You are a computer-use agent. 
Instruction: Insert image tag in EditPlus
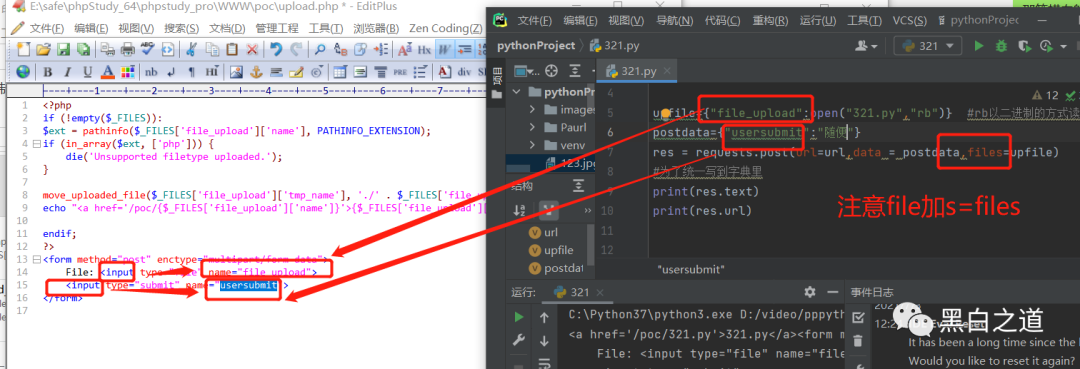[x=236, y=72]
